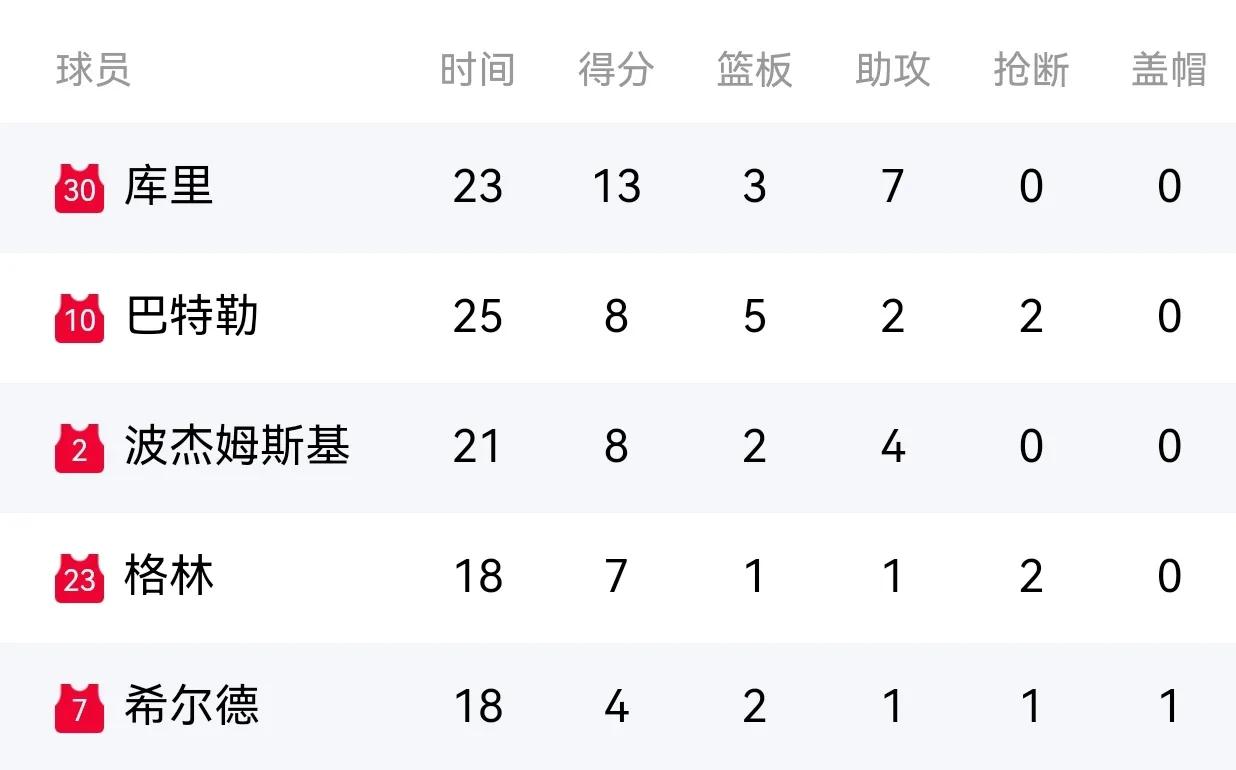Select 库里's 13 points cell
The width and height of the screenshot is (1236, 770).
point(616,187)
